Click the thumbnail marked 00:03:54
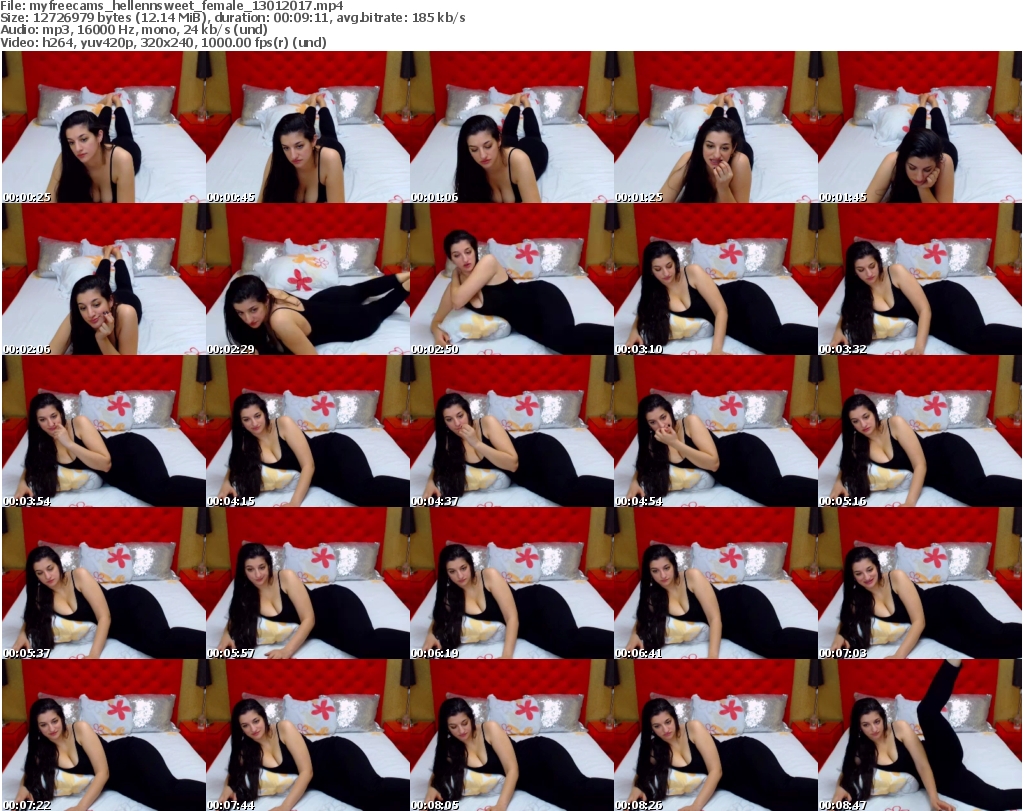Screen dimensions: 1024x811 [104, 431]
